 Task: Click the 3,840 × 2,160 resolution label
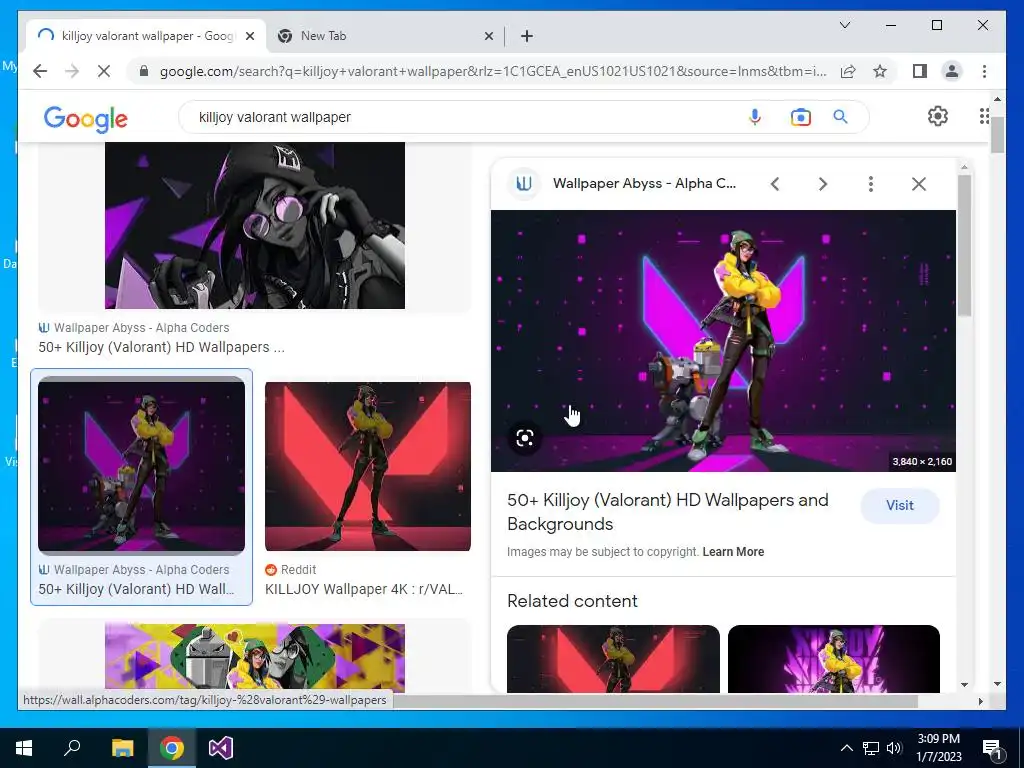(x=922, y=461)
